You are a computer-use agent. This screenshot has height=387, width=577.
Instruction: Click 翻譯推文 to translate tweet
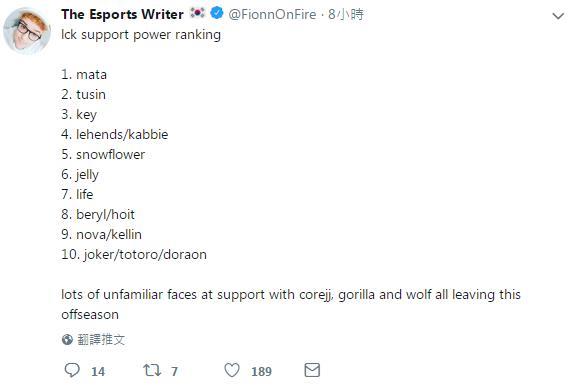[x=101, y=340]
